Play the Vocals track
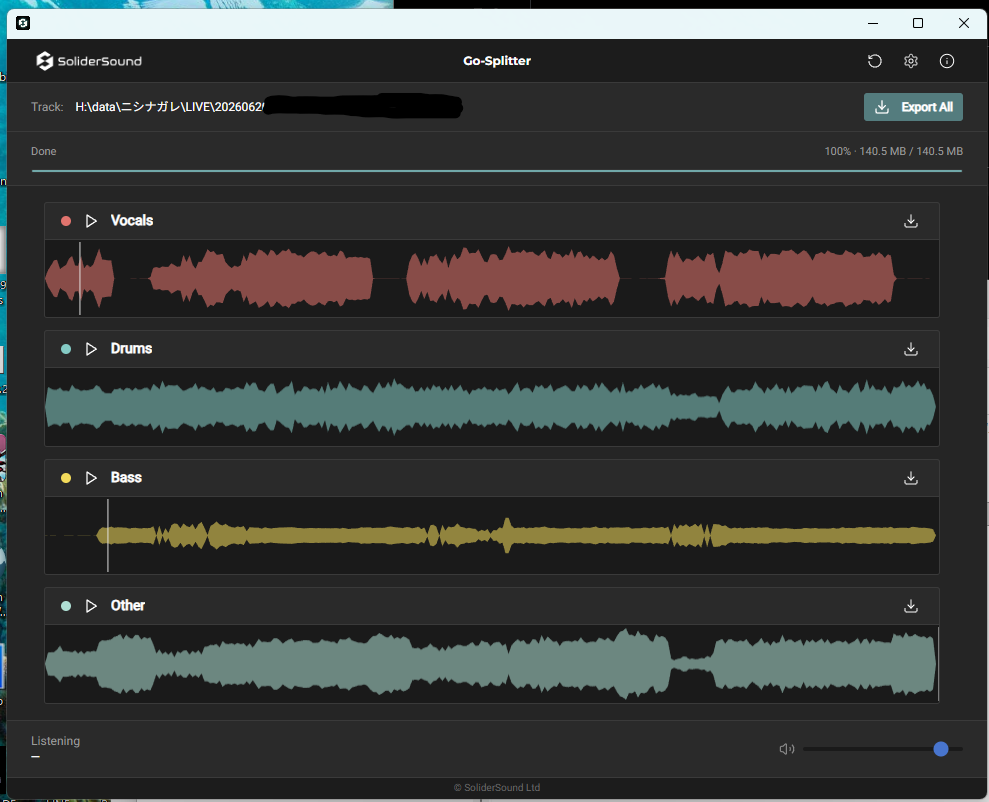The image size is (989, 802). pyautogui.click(x=91, y=221)
